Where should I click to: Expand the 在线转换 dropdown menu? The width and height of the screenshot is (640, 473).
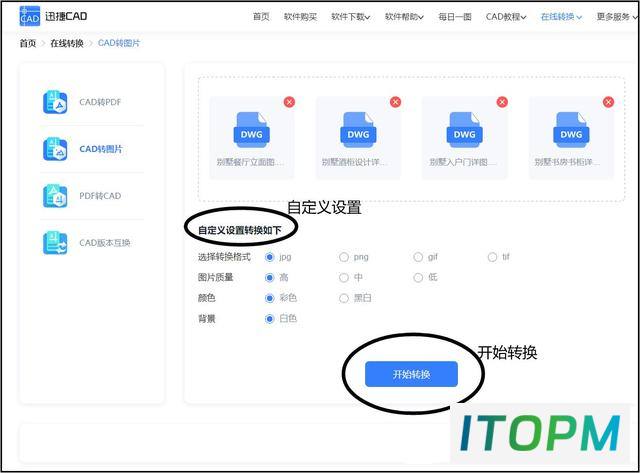point(561,17)
